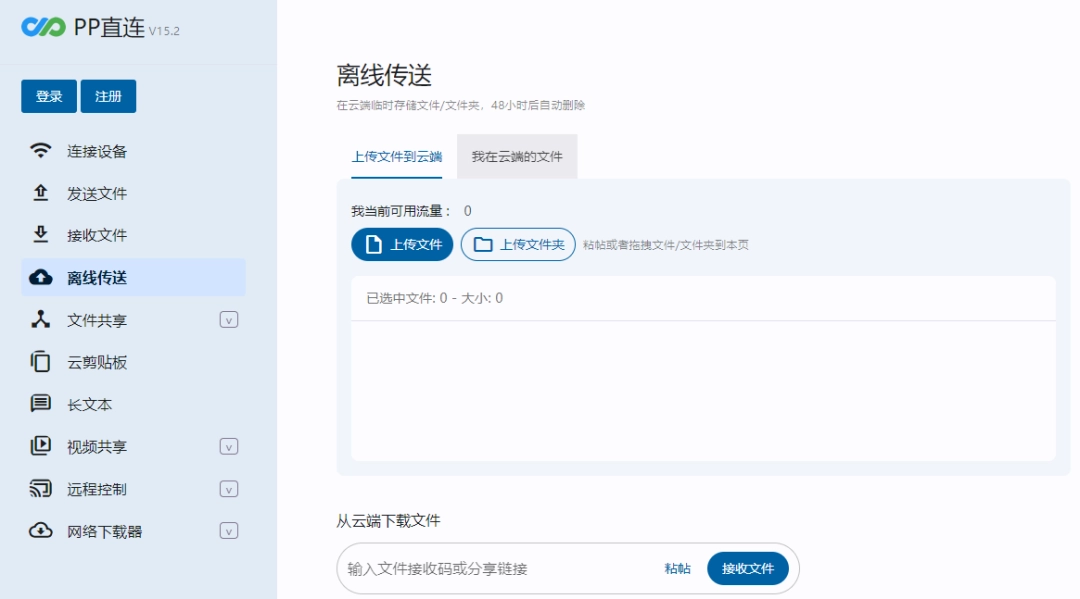Switch to the 我在云端的文件 tab
The width and height of the screenshot is (1080, 599).
pos(517,156)
